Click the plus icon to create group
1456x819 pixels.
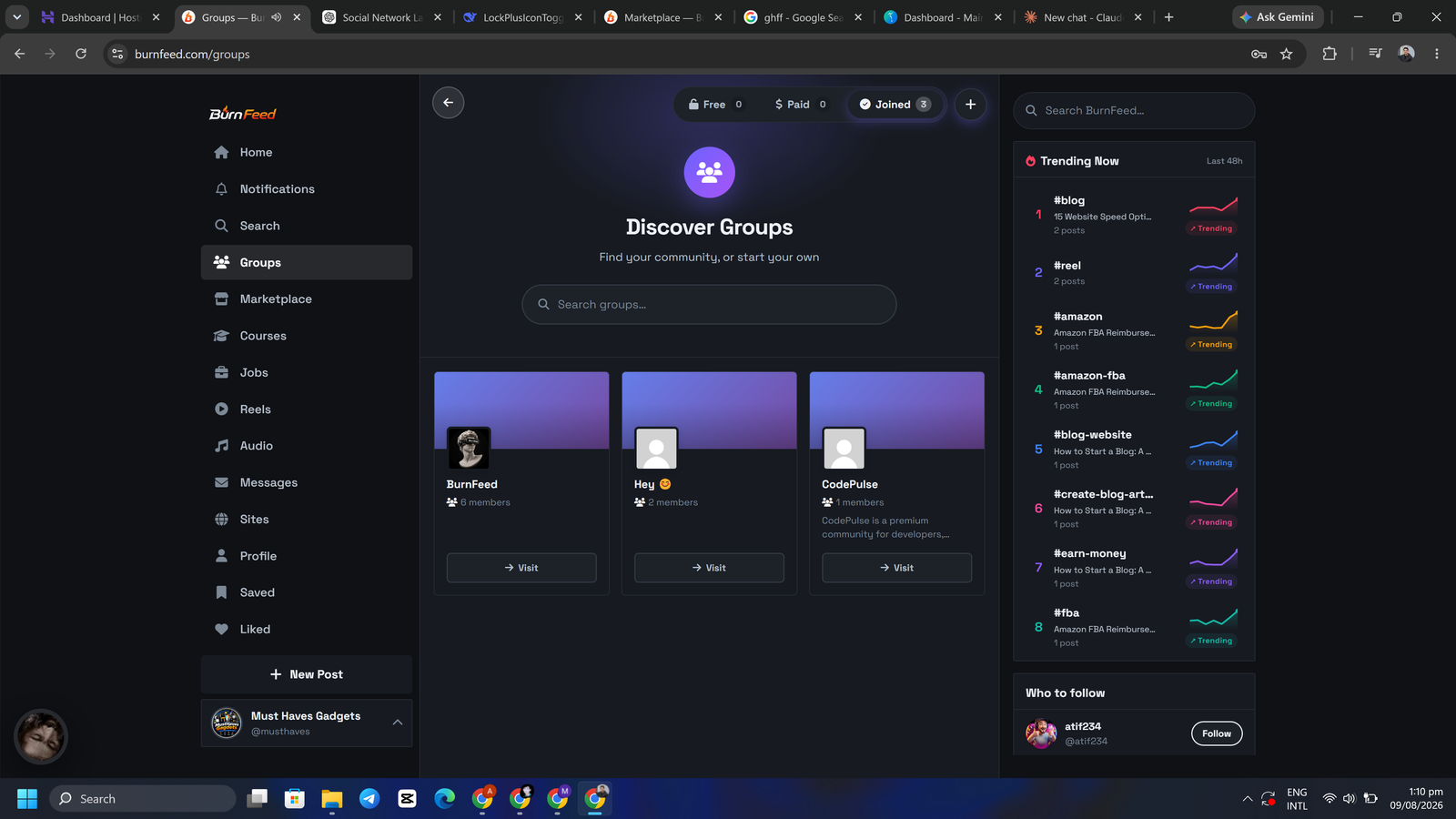coord(970,105)
